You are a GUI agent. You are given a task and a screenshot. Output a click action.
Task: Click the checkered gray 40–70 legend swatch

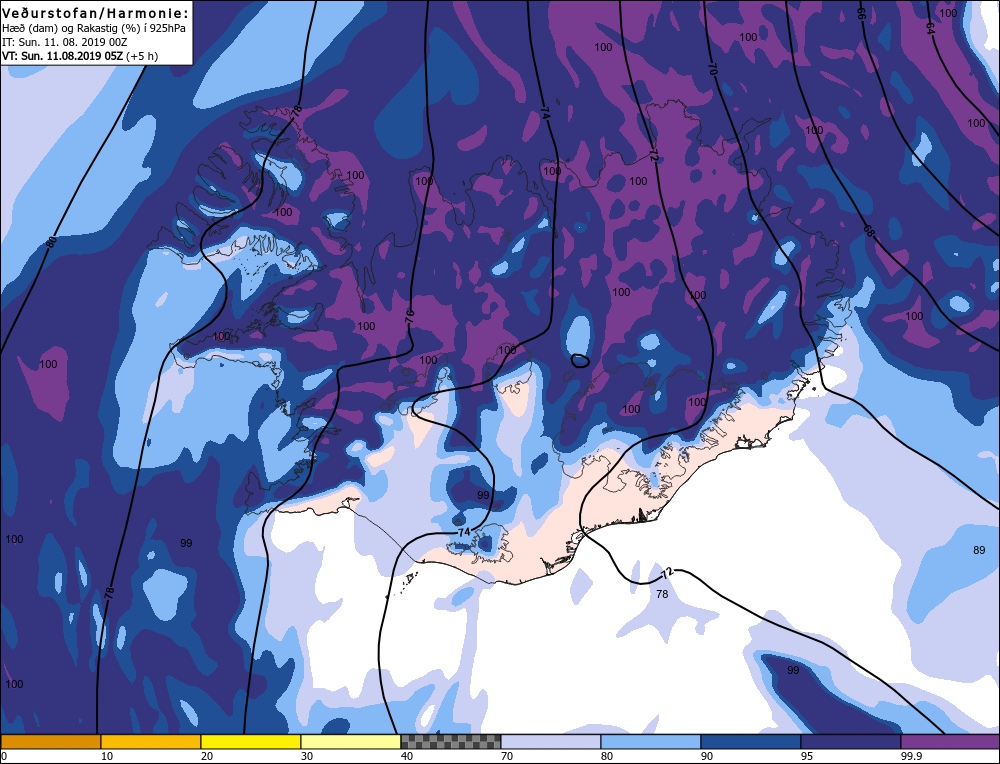point(451,742)
